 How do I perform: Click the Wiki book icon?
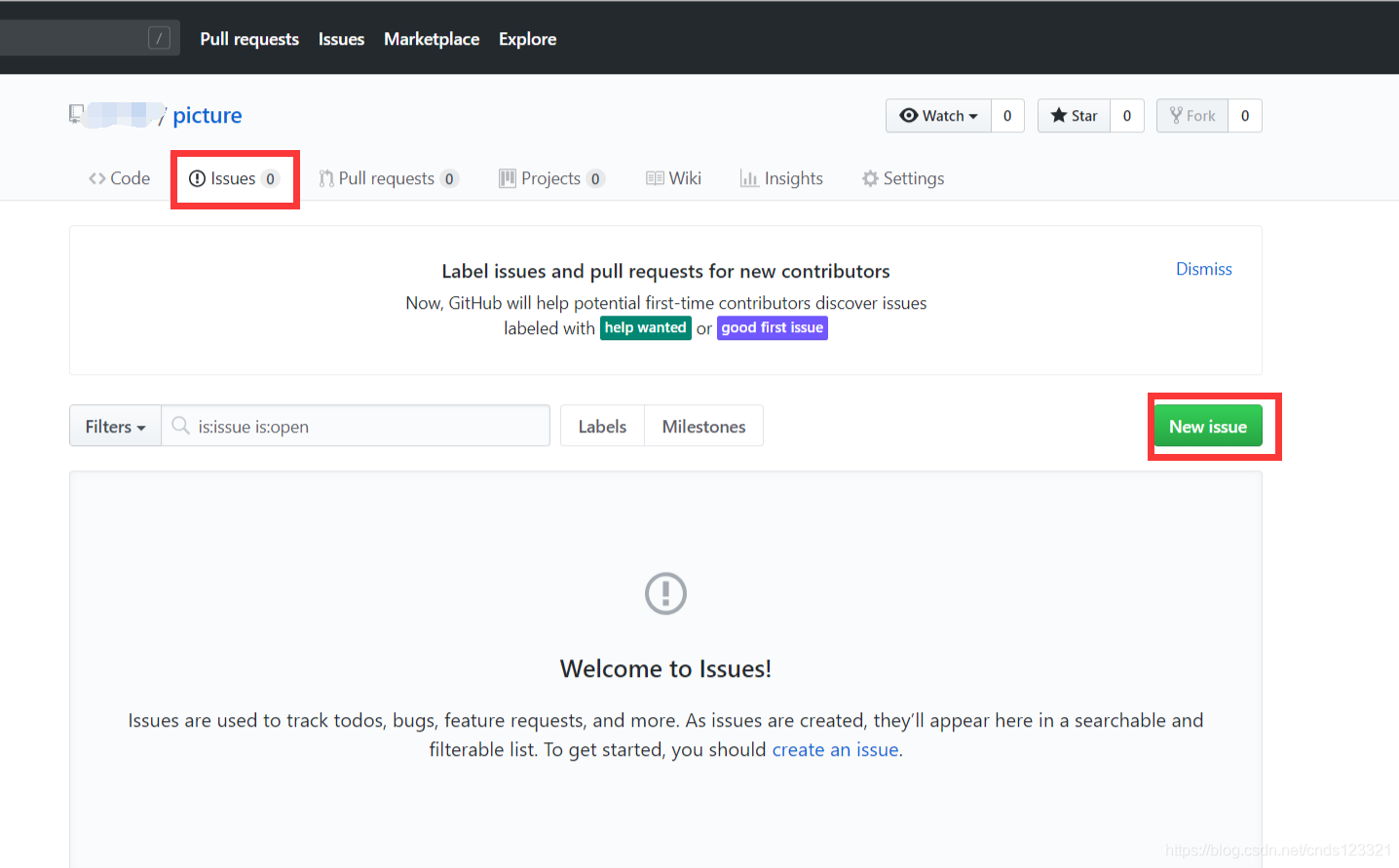tap(655, 178)
